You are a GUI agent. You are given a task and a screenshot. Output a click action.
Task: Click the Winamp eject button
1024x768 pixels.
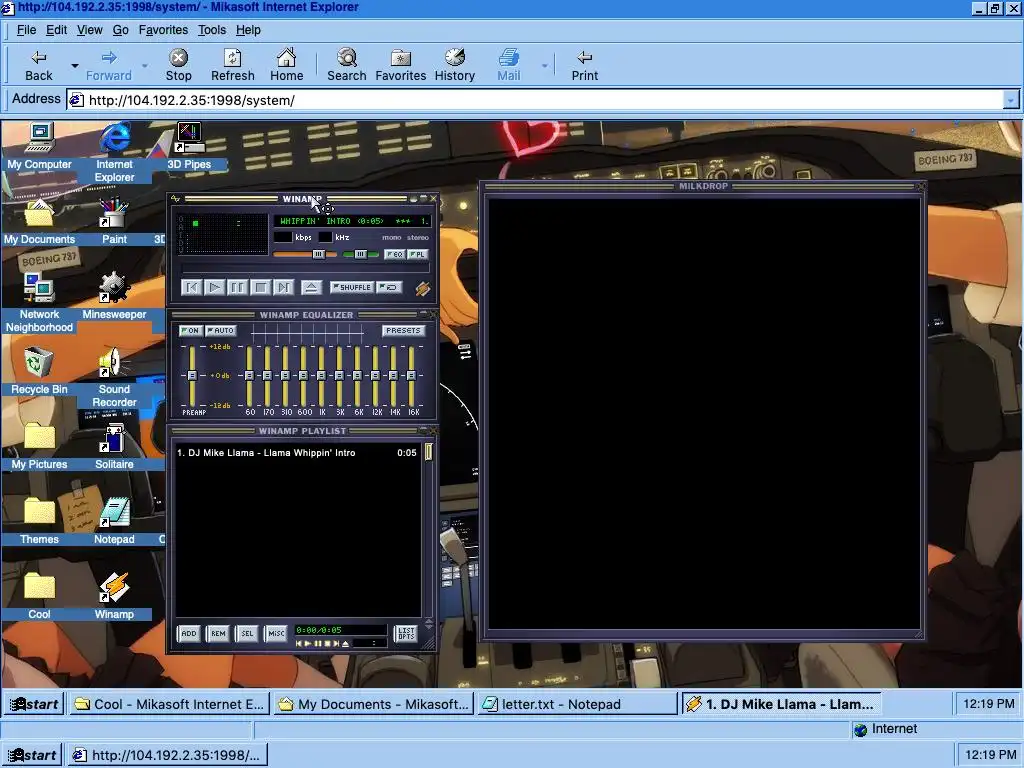[312, 287]
